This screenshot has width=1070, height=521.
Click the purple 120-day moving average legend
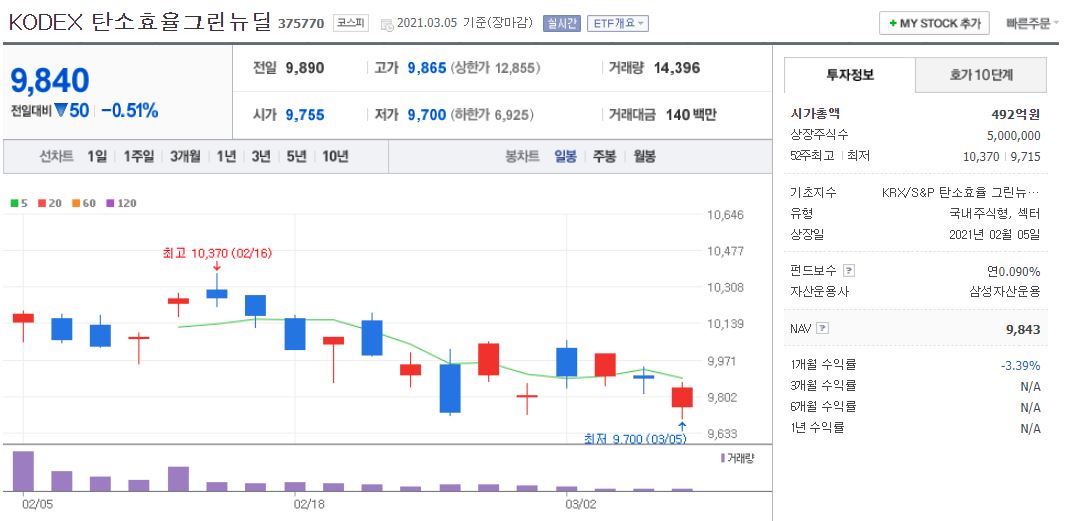[121, 203]
